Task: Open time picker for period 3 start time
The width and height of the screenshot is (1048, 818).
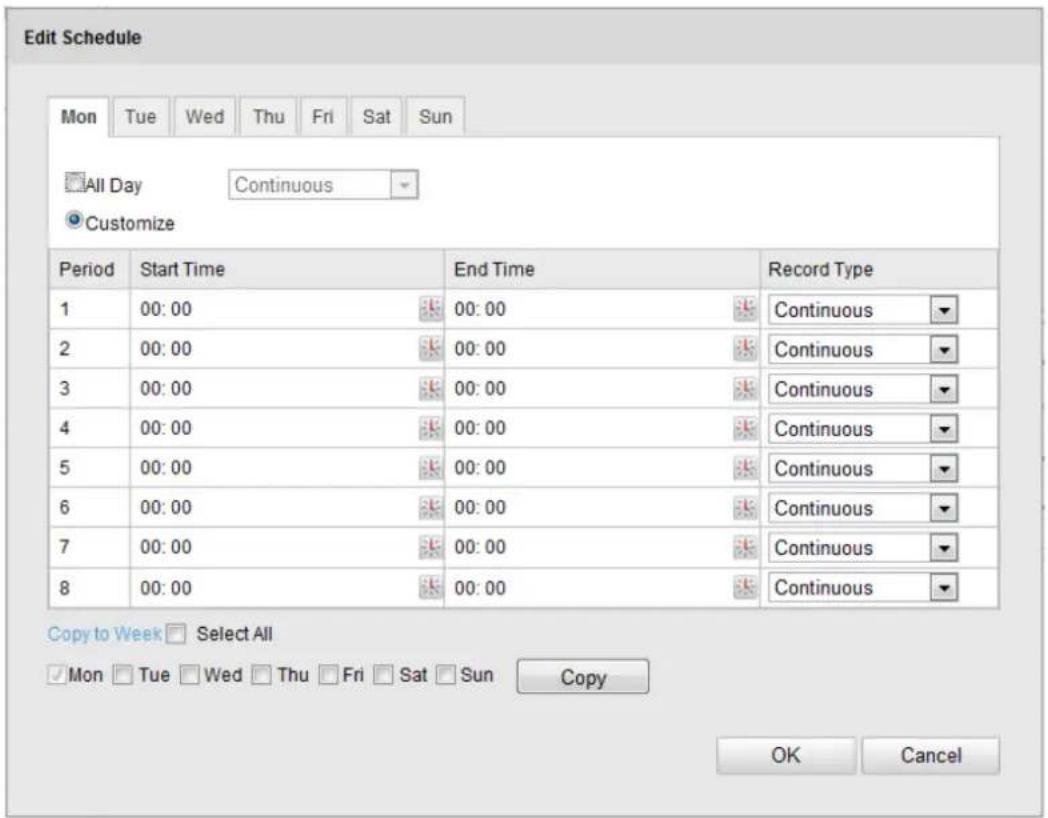Action: [431, 388]
